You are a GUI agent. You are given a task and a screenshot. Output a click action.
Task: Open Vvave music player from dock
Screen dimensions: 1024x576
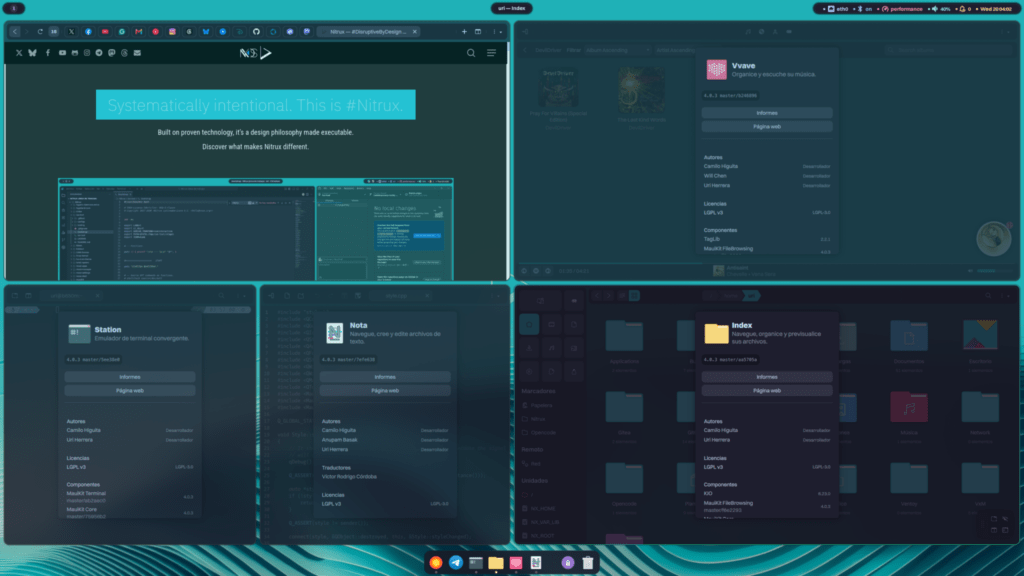pos(516,563)
